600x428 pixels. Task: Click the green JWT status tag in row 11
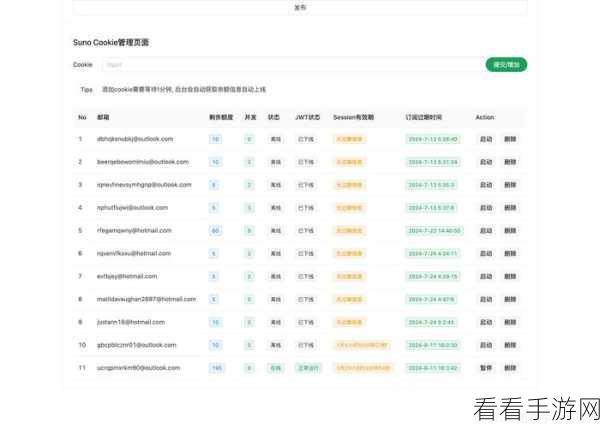(308, 368)
